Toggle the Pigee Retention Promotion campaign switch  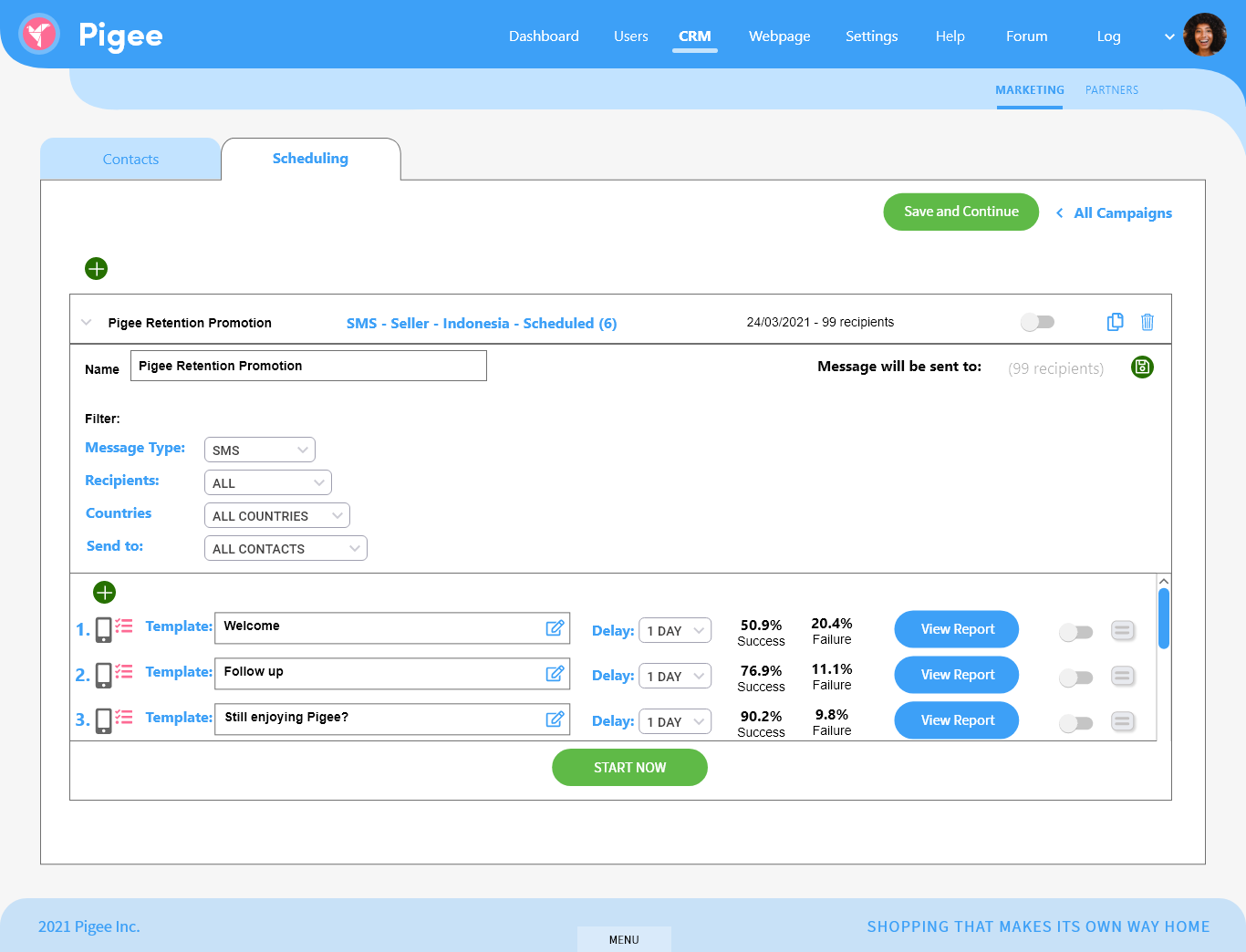click(x=1038, y=322)
